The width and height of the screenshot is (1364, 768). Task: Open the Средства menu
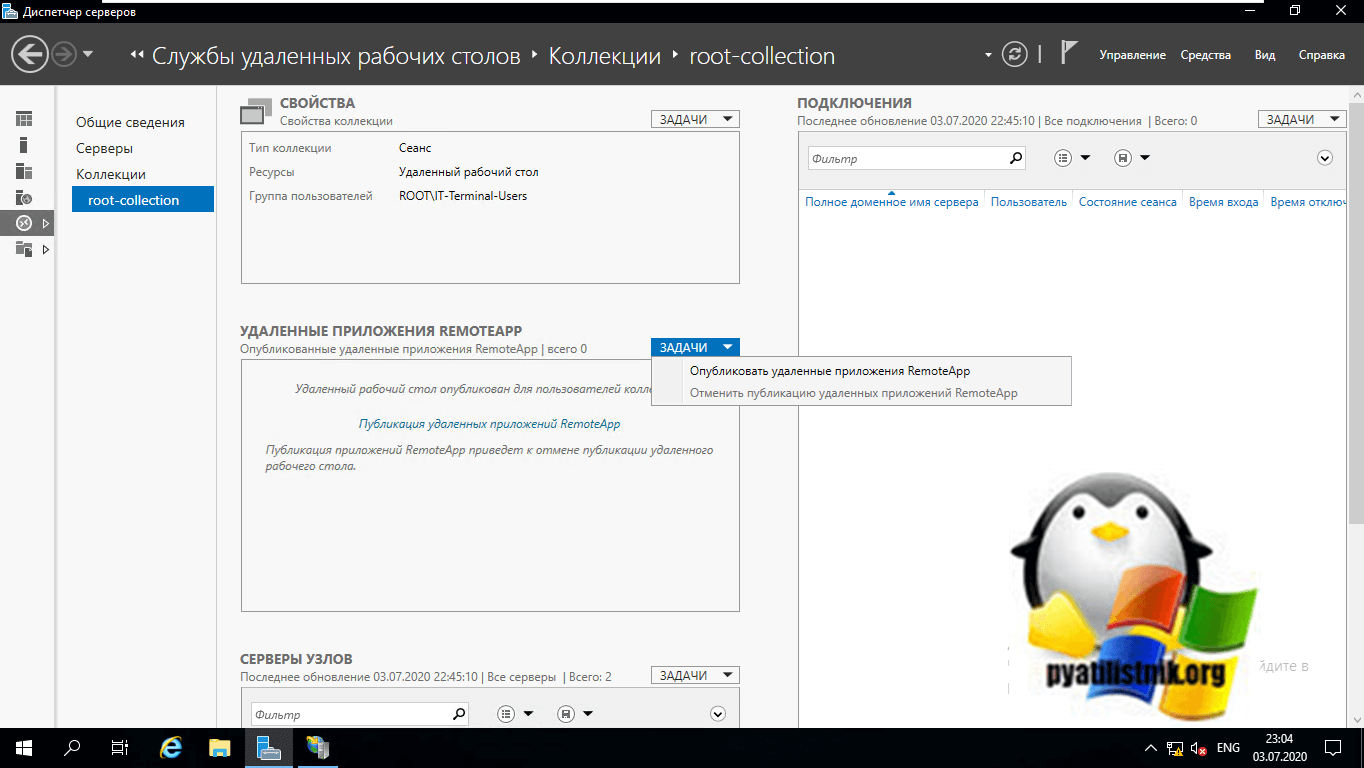coord(1205,55)
